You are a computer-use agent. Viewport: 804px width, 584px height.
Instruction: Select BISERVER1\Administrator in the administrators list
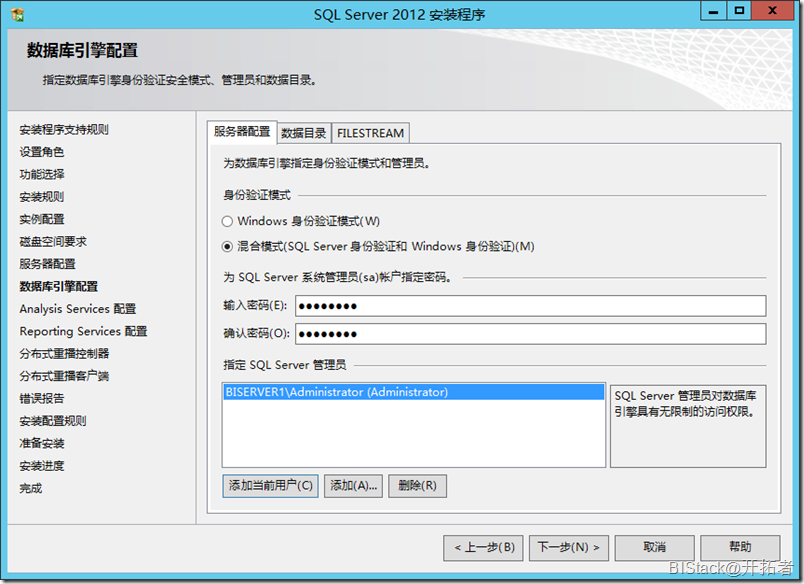(x=414, y=392)
